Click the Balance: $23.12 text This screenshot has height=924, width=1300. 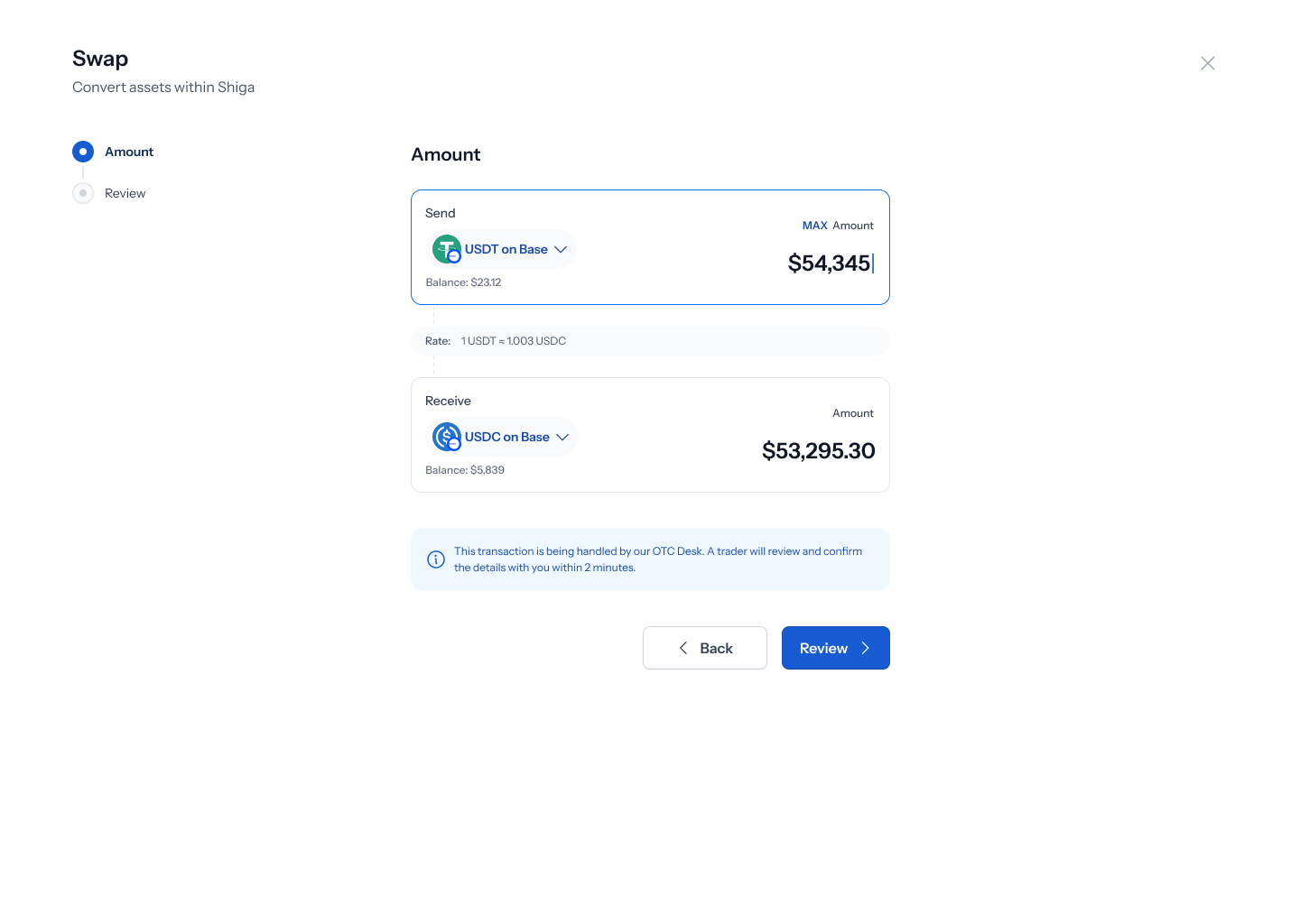(463, 282)
